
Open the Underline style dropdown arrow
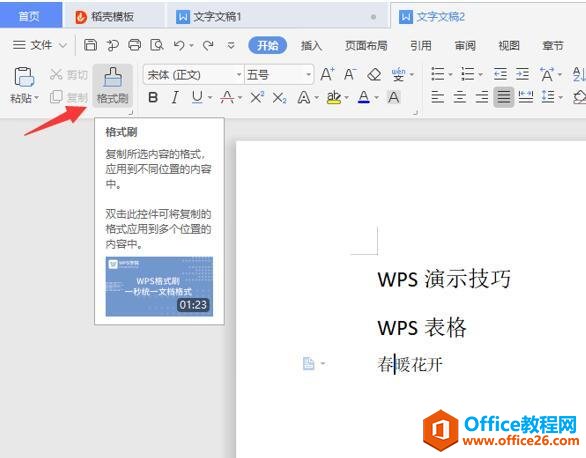[210, 98]
